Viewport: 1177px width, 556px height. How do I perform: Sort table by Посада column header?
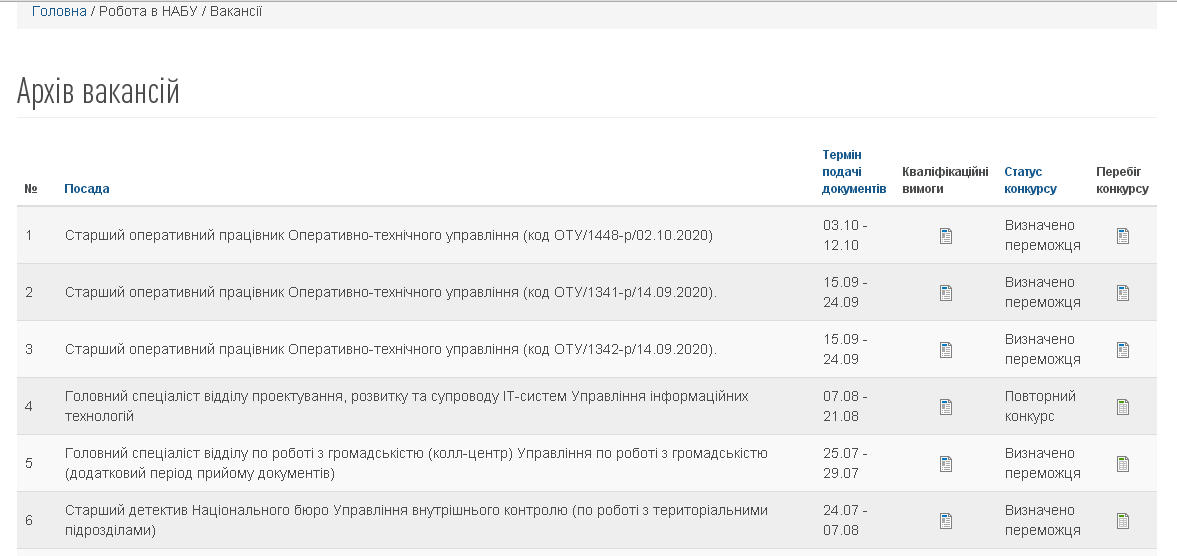point(87,189)
